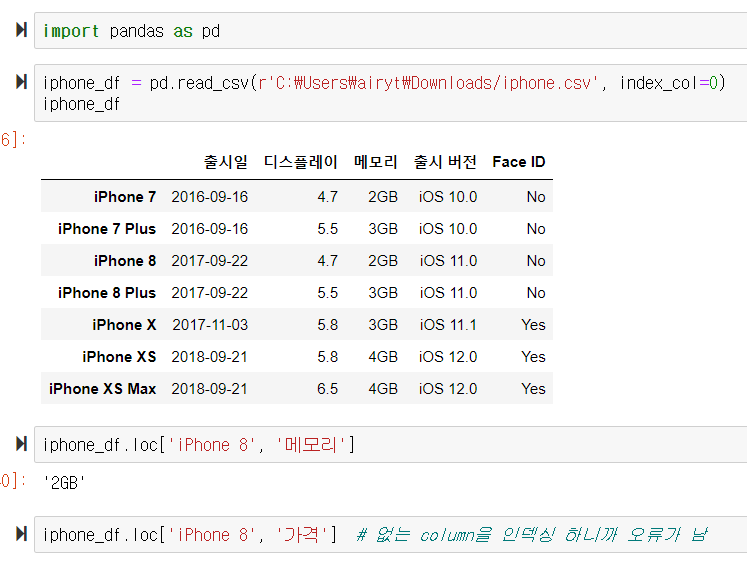Screen dimensions: 747x570
Task: Click the iPhone 7 Plus row label
Action: pyautogui.click(x=107, y=229)
